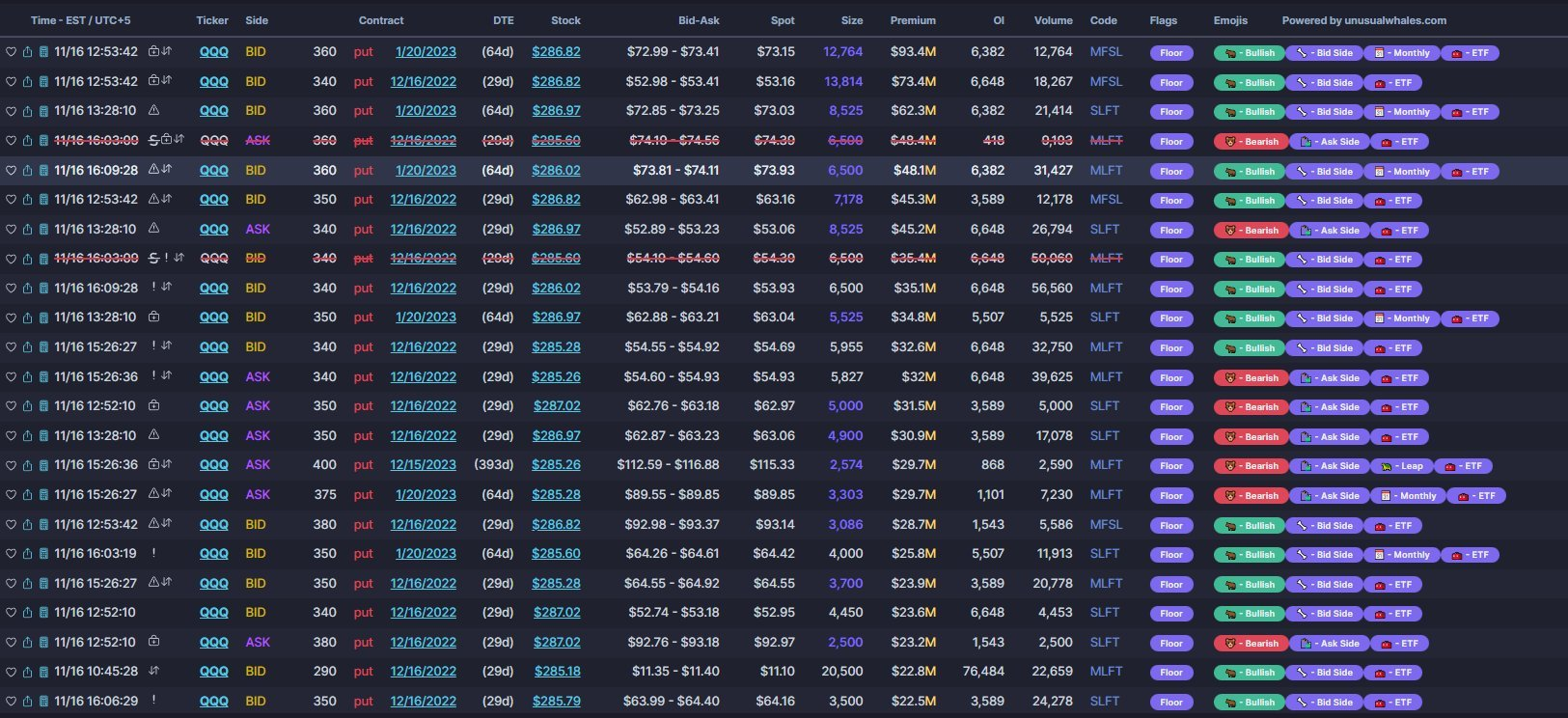The image size is (1568, 718).
Task: Click the 20,500 size value
Action: tap(842, 672)
